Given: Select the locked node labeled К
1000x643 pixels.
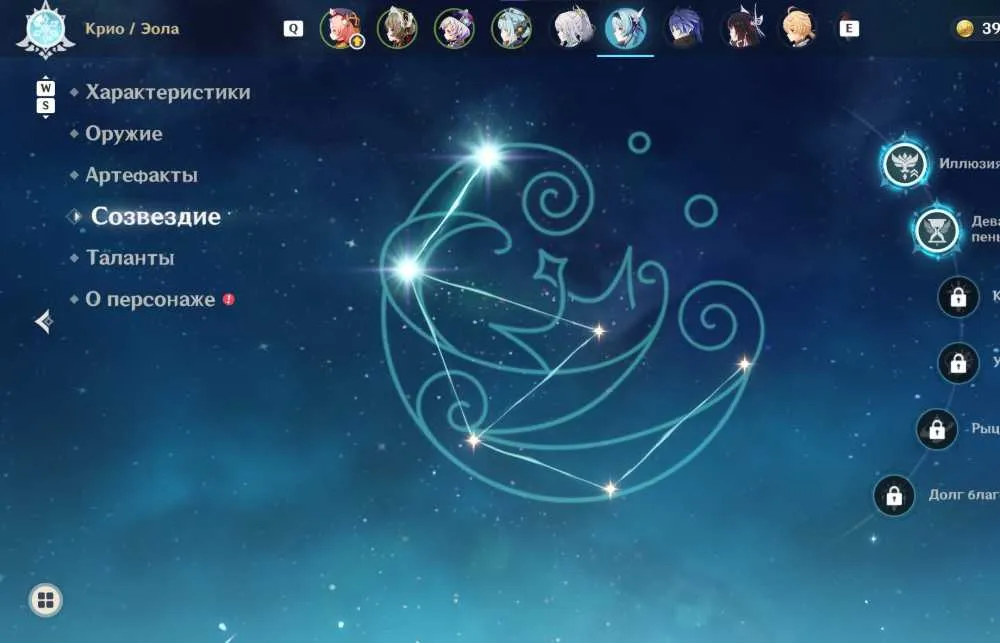Looking at the screenshot, I should pos(958,297).
